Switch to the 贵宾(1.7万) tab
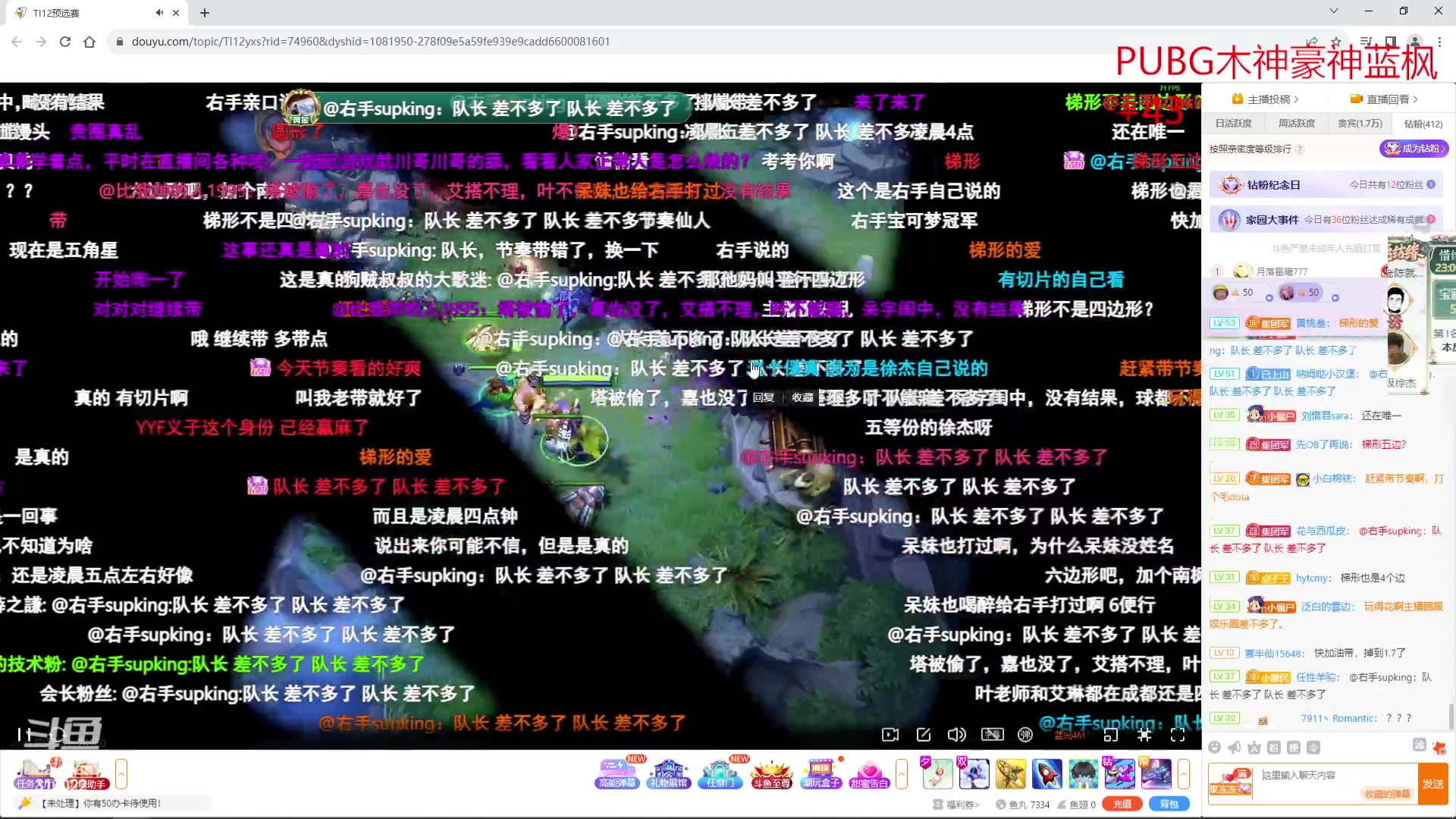 click(1360, 124)
